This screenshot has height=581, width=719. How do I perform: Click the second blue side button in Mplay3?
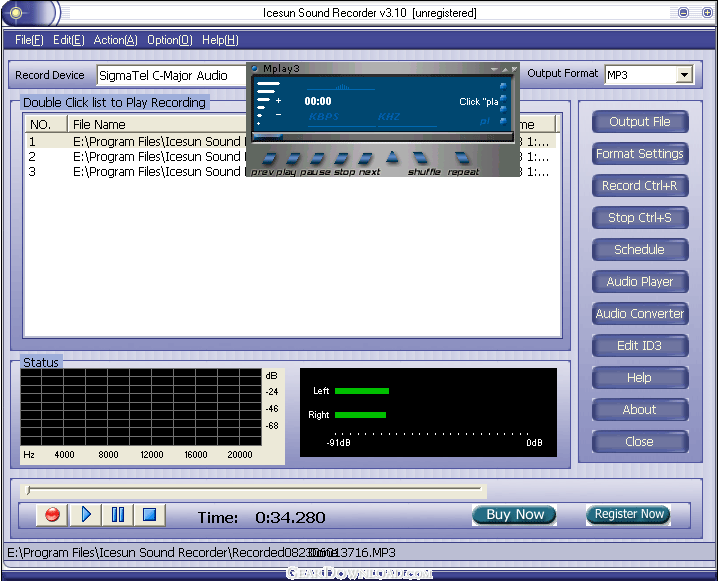[x=503, y=98]
